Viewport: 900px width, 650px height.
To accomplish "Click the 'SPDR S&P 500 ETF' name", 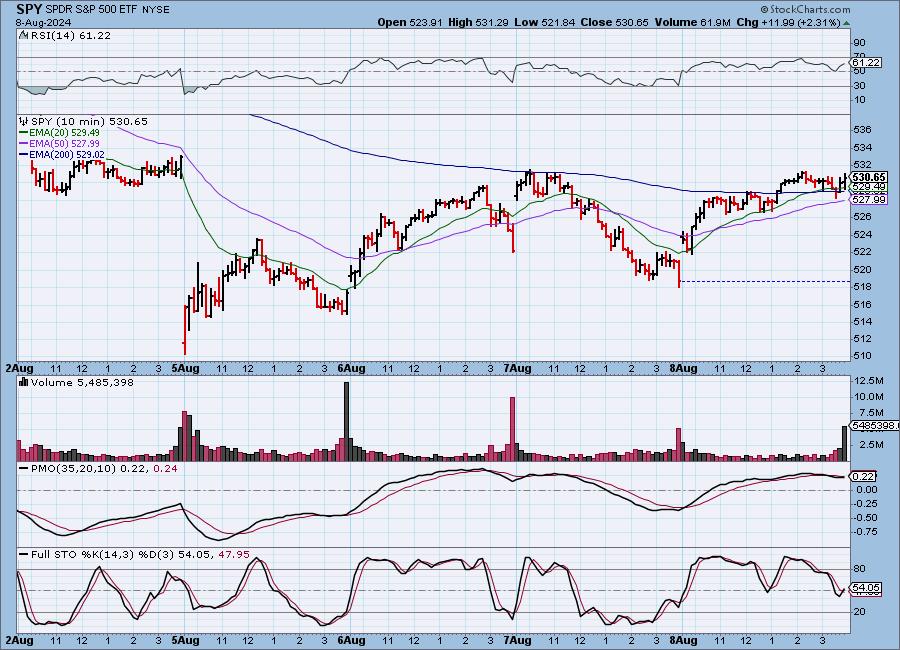I will coord(92,10).
